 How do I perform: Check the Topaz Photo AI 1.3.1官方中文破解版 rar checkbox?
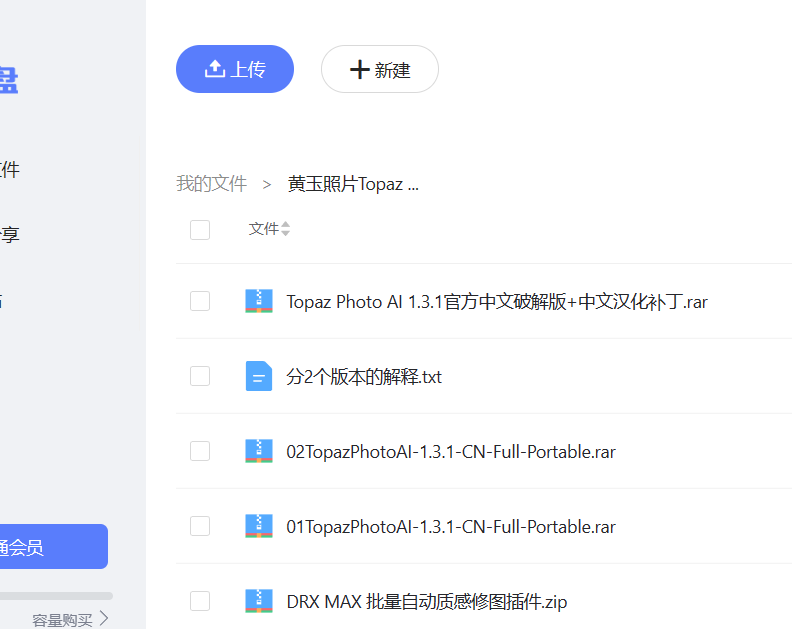coord(200,301)
